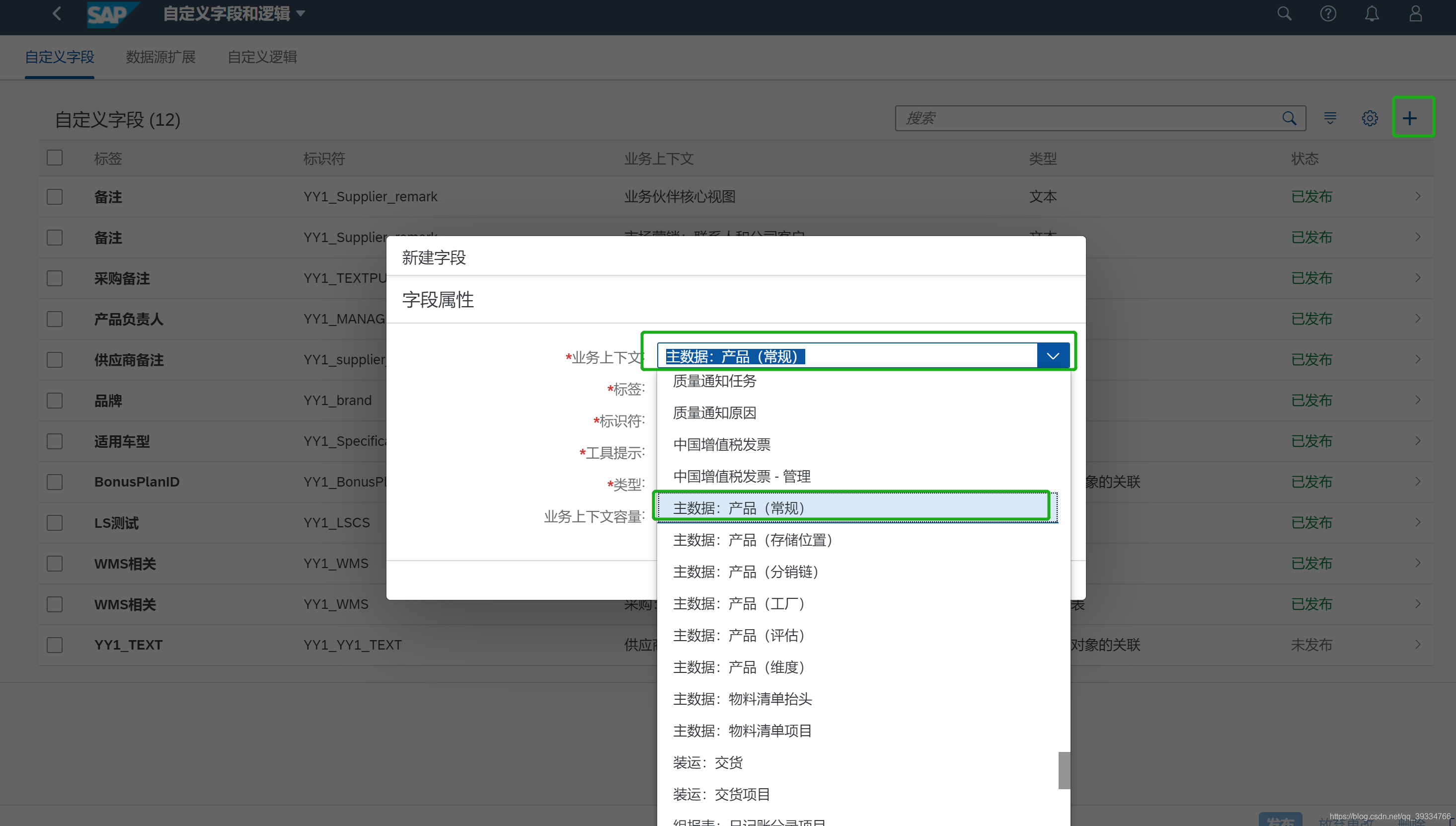Open the table settings gear icon
This screenshot has width=1456, height=826.
[x=1370, y=118]
